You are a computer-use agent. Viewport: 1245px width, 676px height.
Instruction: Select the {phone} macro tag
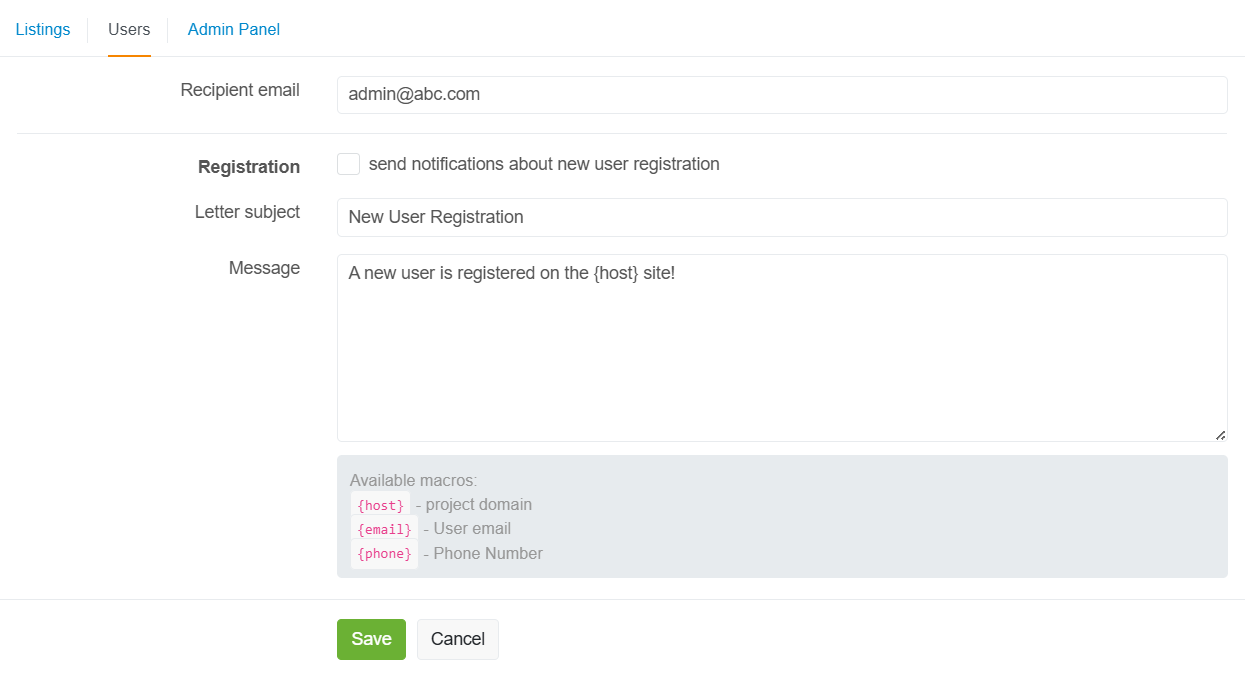tap(384, 554)
